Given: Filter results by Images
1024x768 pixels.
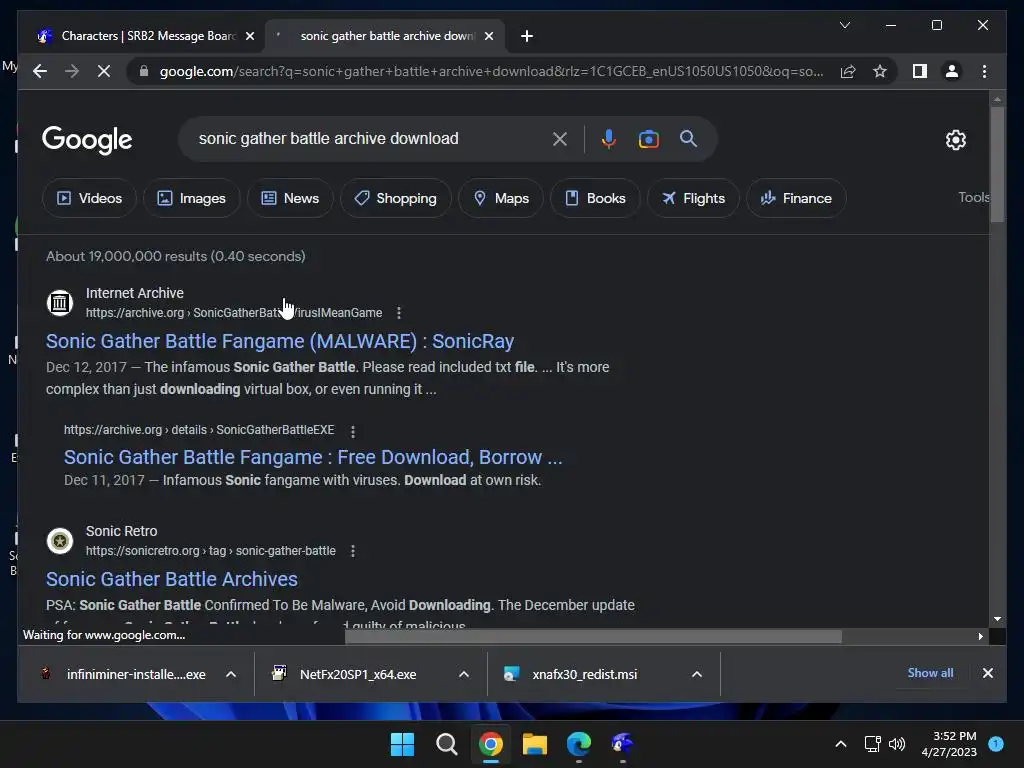Looking at the screenshot, I should tap(191, 198).
